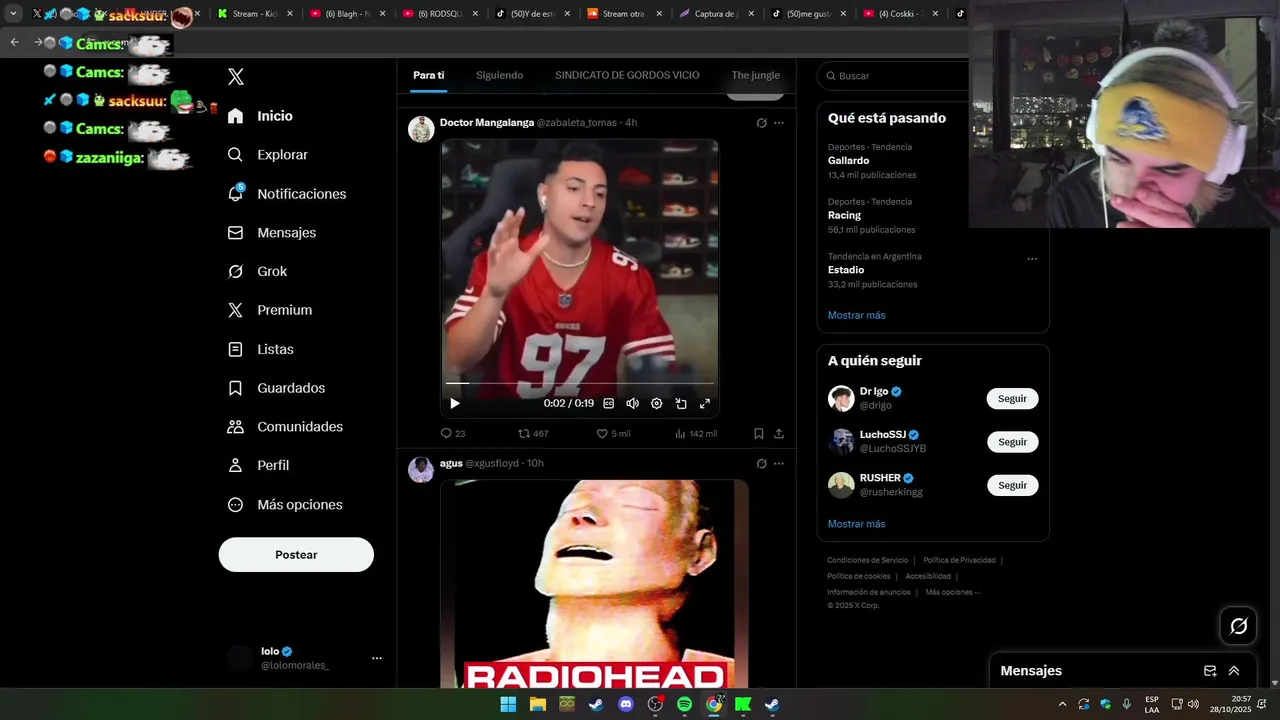Open the Gallardo trending topic
The height and width of the screenshot is (720, 1280).
[848, 160]
